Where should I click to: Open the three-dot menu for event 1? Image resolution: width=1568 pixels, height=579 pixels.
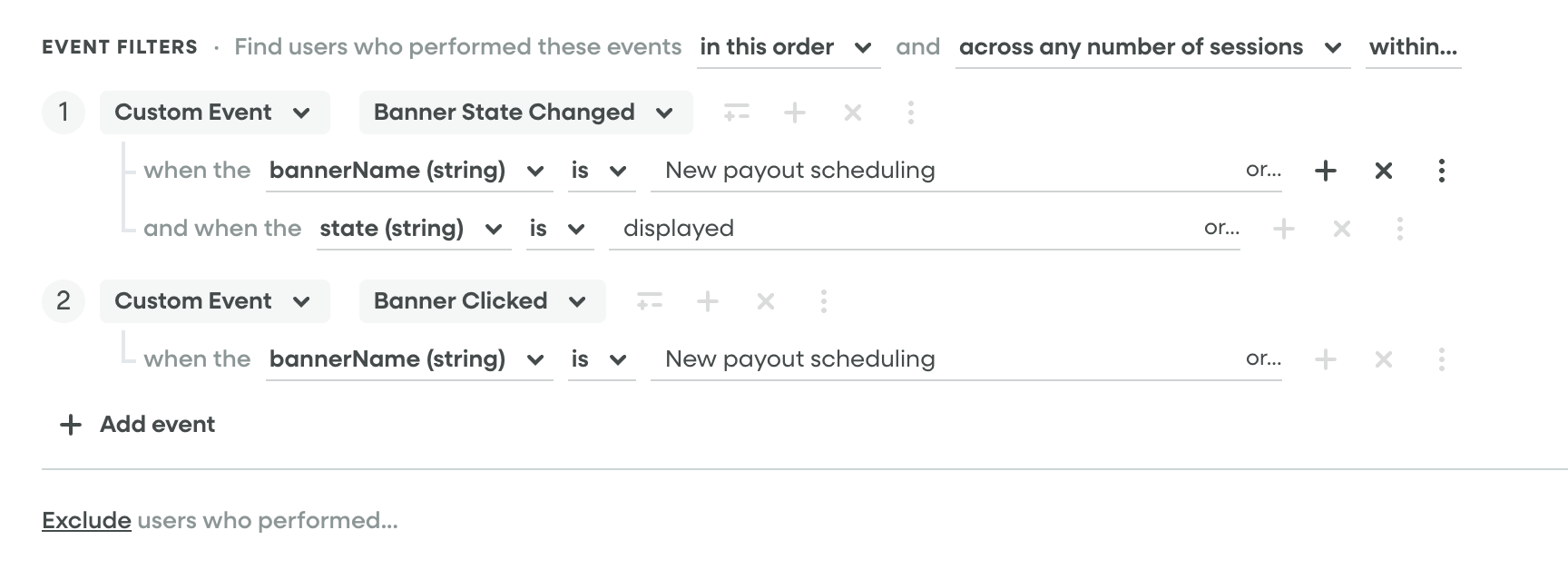tap(911, 113)
